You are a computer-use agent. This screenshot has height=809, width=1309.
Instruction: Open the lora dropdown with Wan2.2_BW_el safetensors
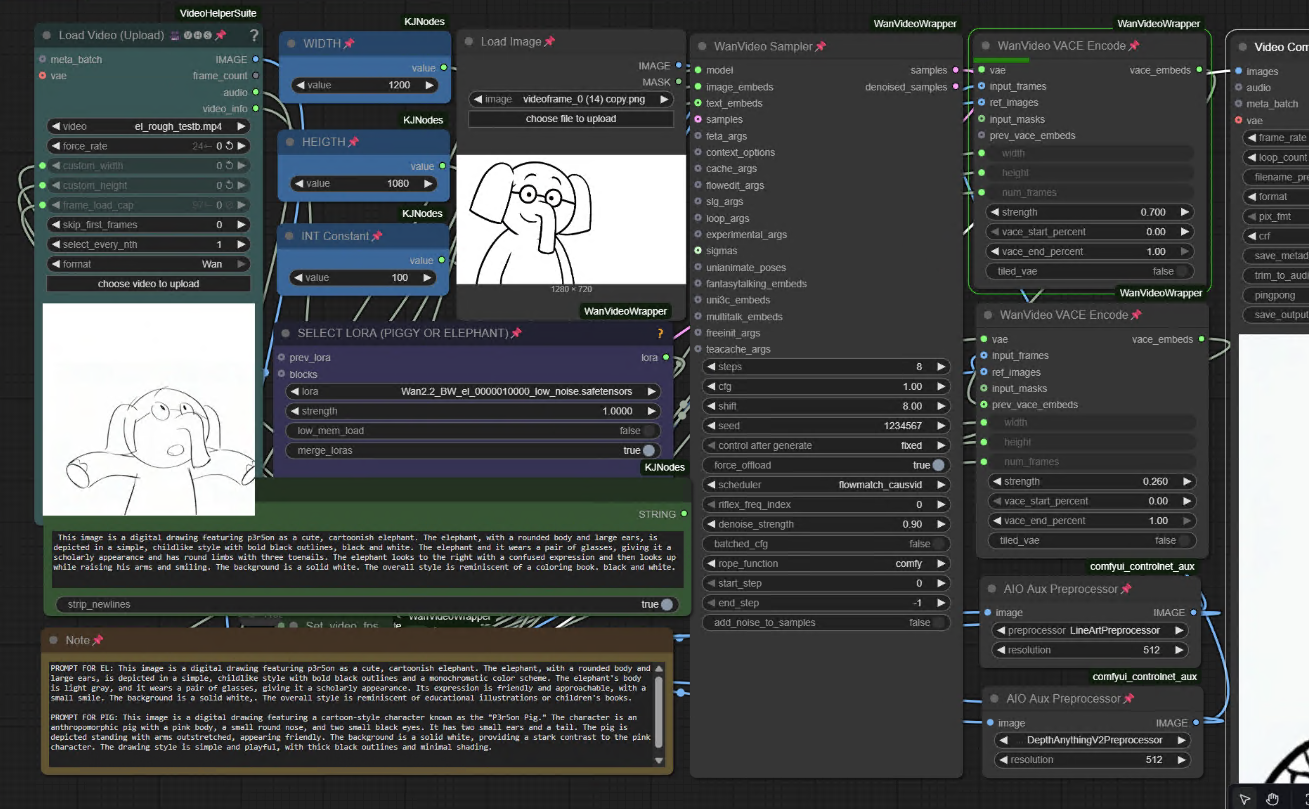coord(471,391)
